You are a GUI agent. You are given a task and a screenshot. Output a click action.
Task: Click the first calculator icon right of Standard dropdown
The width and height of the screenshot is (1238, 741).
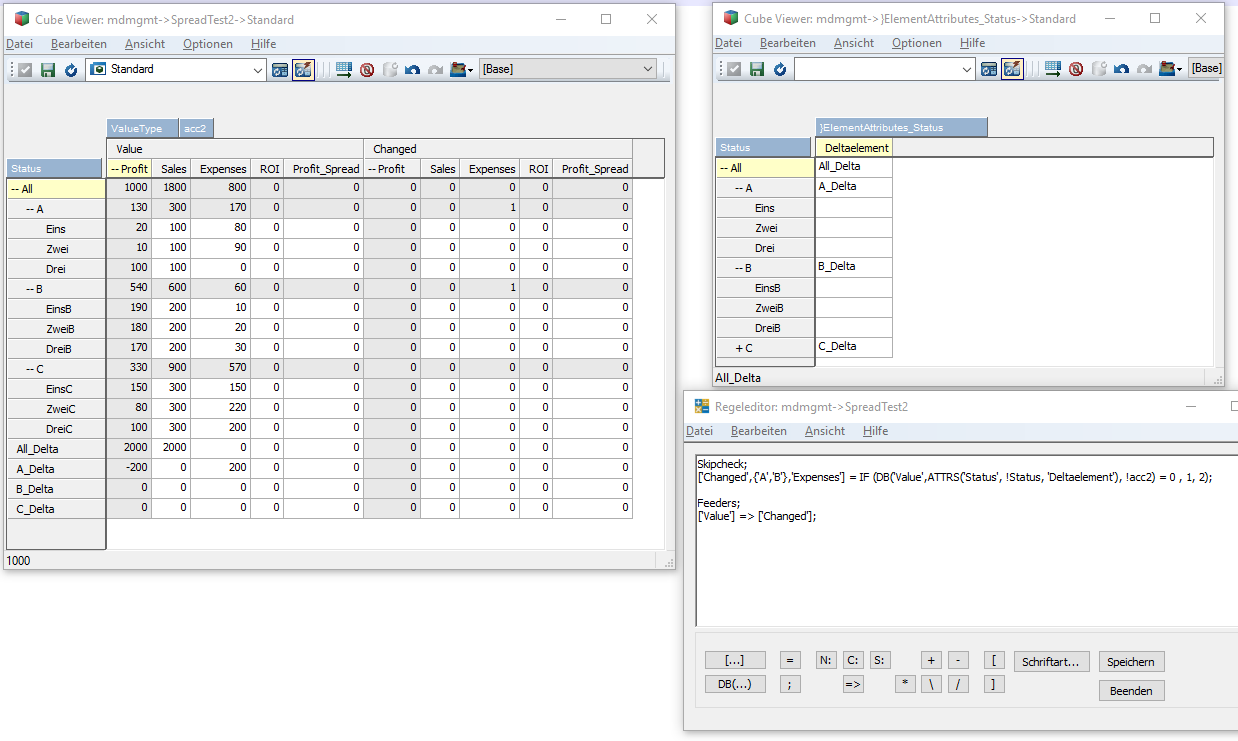pyautogui.click(x=280, y=70)
